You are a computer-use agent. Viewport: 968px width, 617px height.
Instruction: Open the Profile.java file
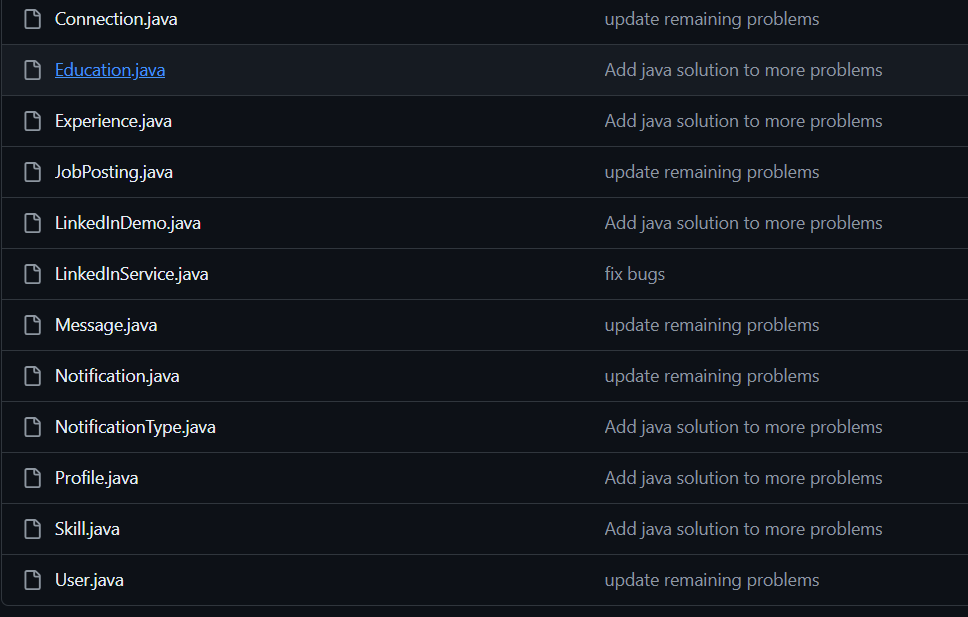pyautogui.click(x=96, y=478)
